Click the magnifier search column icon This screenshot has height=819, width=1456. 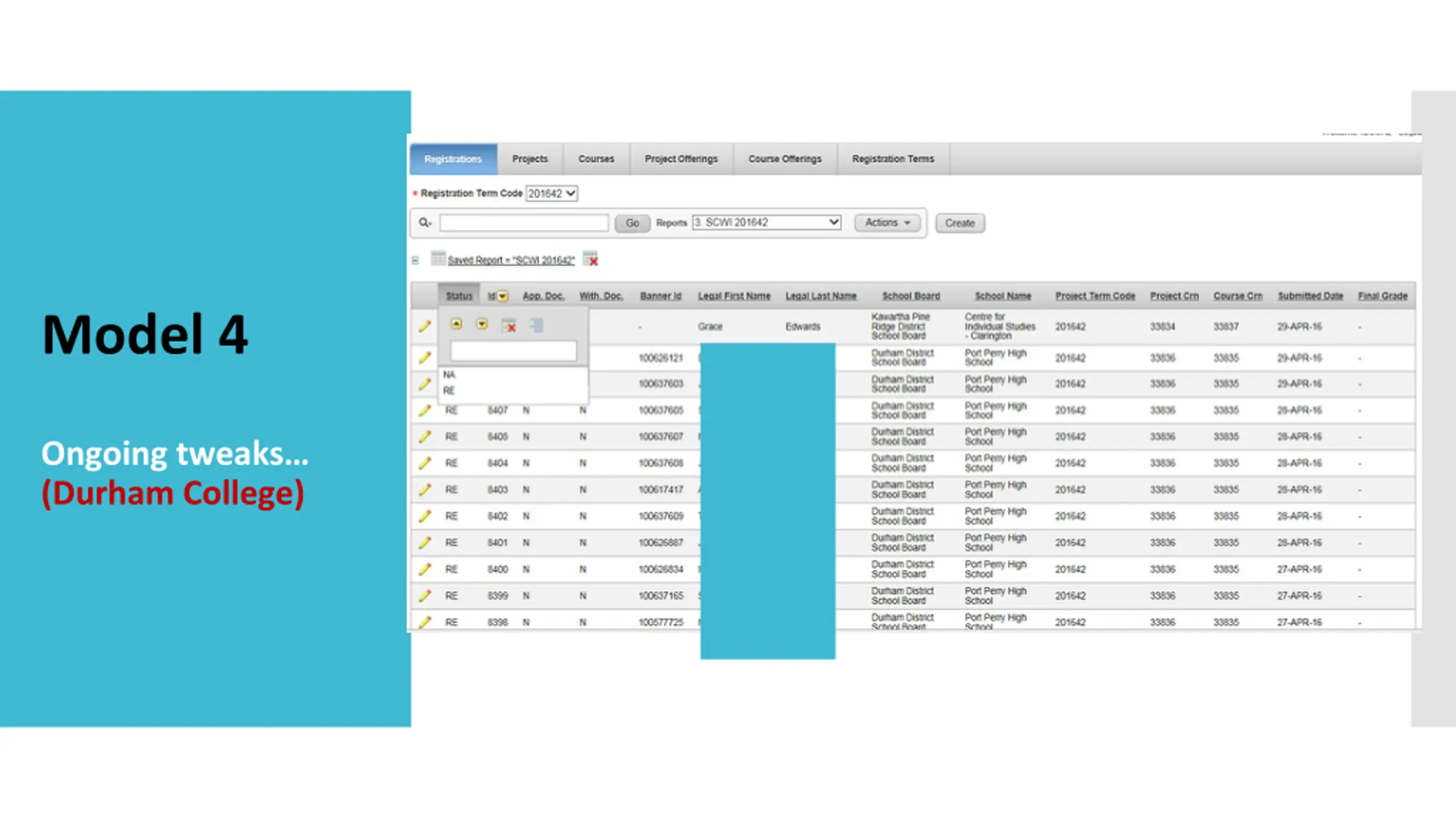click(x=425, y=222)
